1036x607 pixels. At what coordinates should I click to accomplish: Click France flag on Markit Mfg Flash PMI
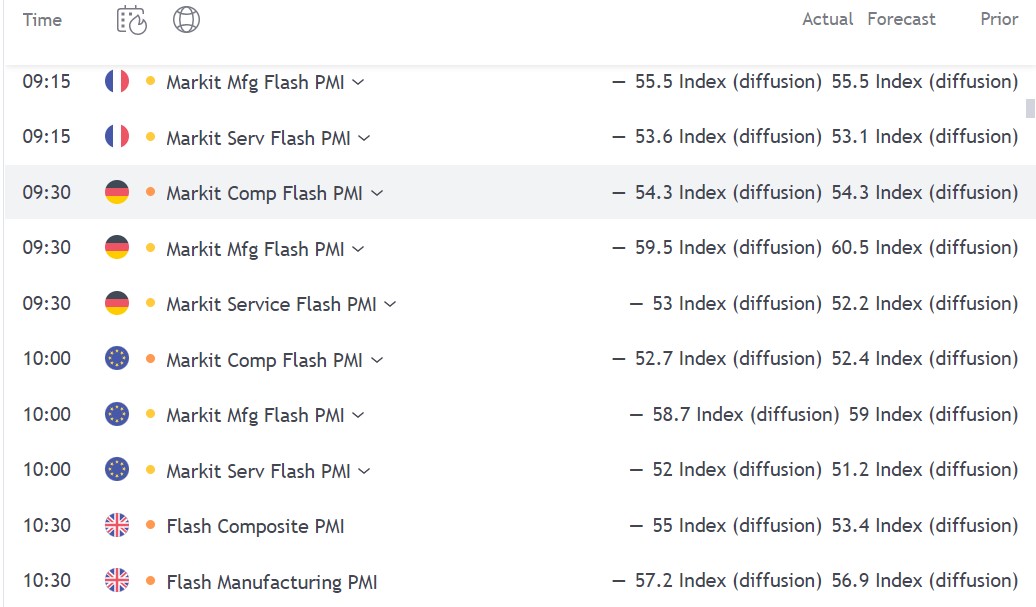click(117, 81)
